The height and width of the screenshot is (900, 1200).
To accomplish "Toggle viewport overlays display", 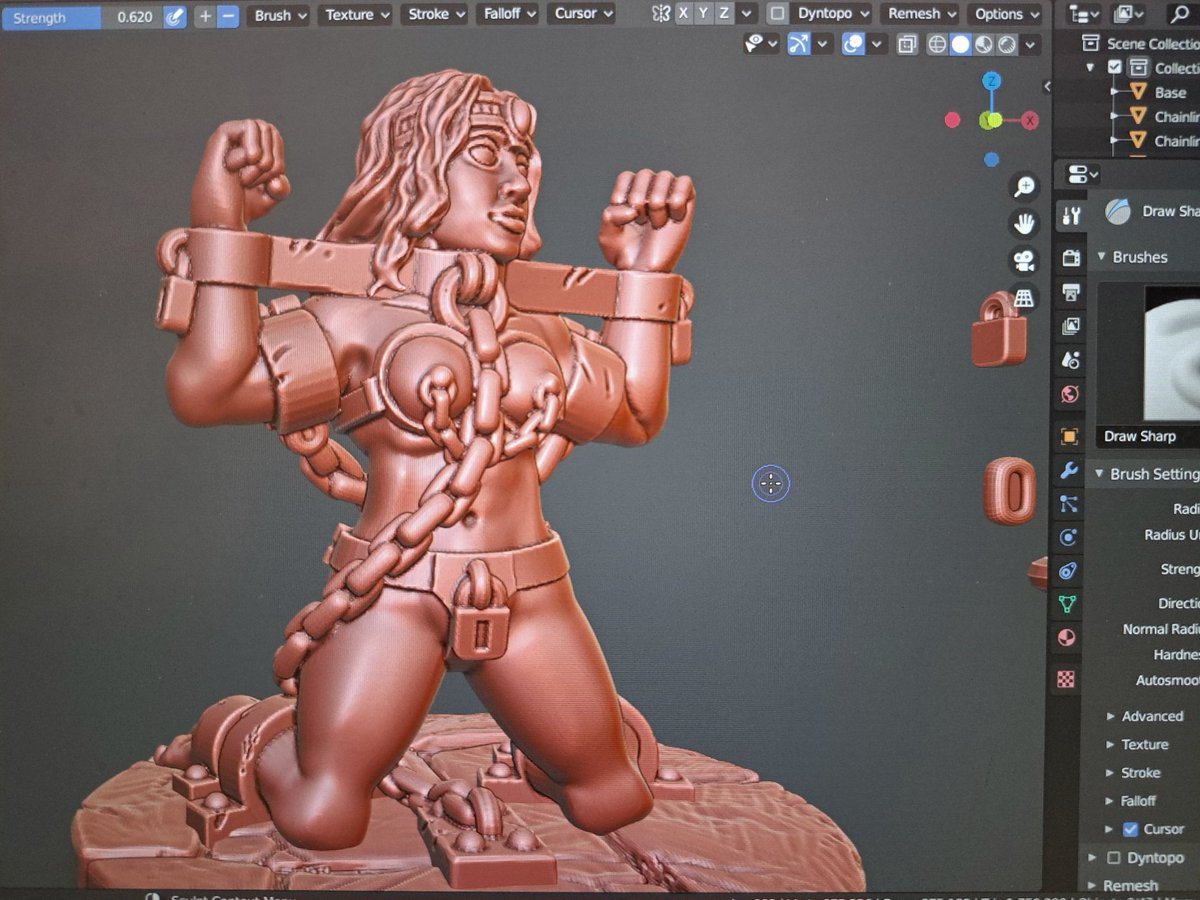I will (854, 44).
